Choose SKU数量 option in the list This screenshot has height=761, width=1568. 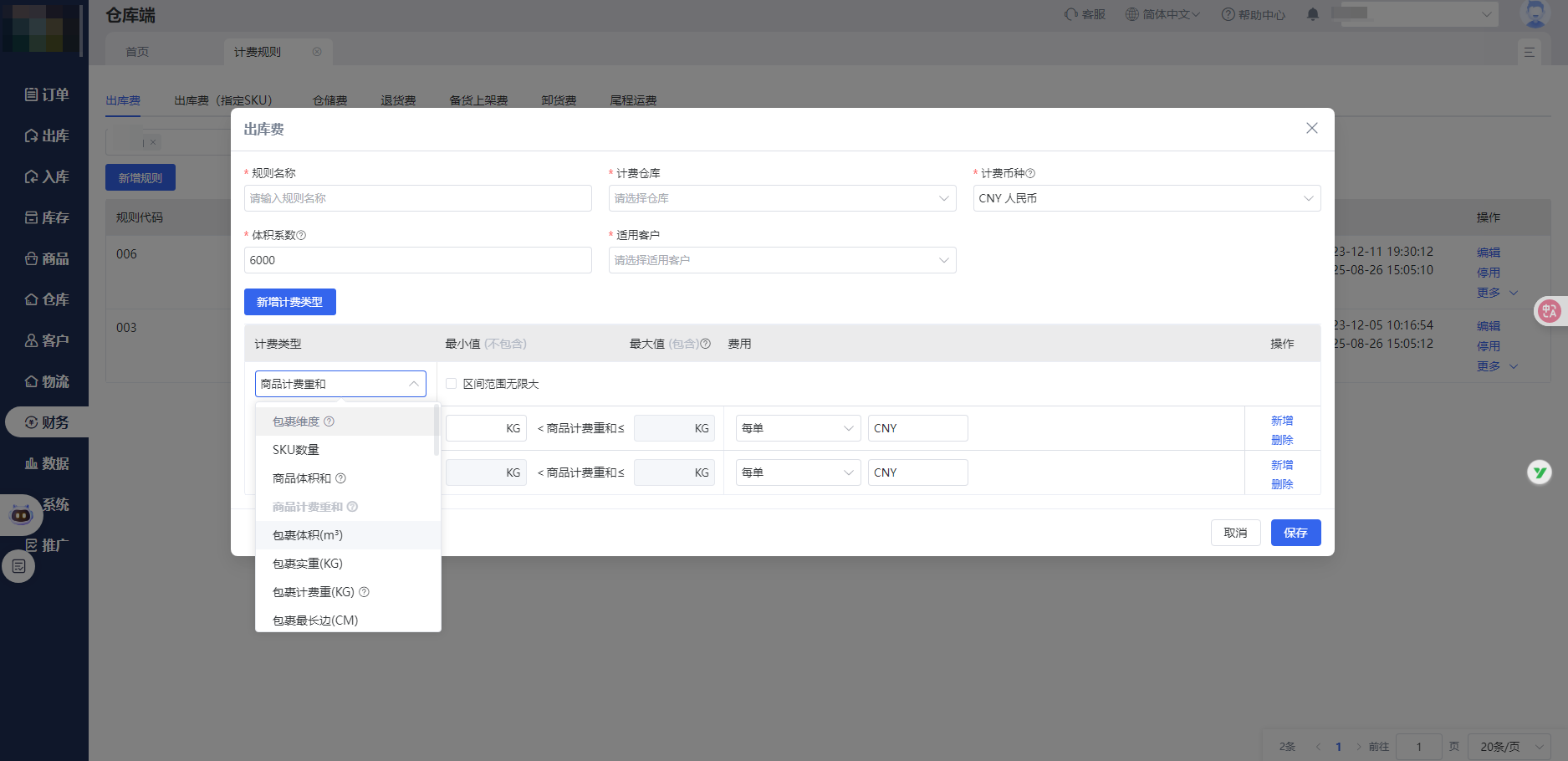(296, 450)
